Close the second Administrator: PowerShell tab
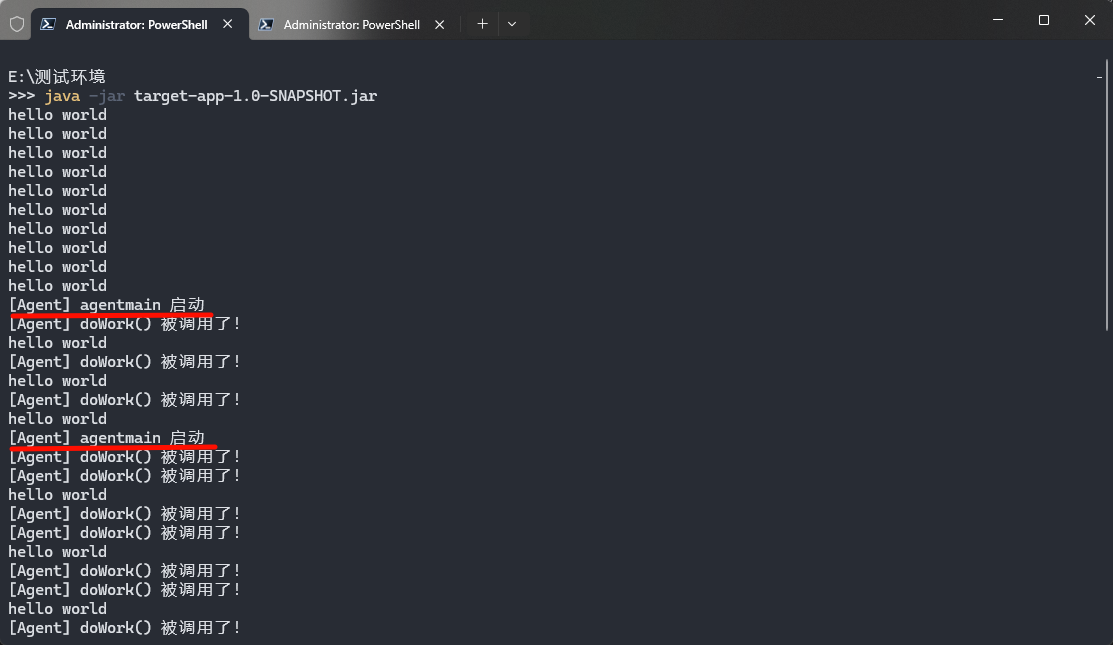 tap(439, 24)
